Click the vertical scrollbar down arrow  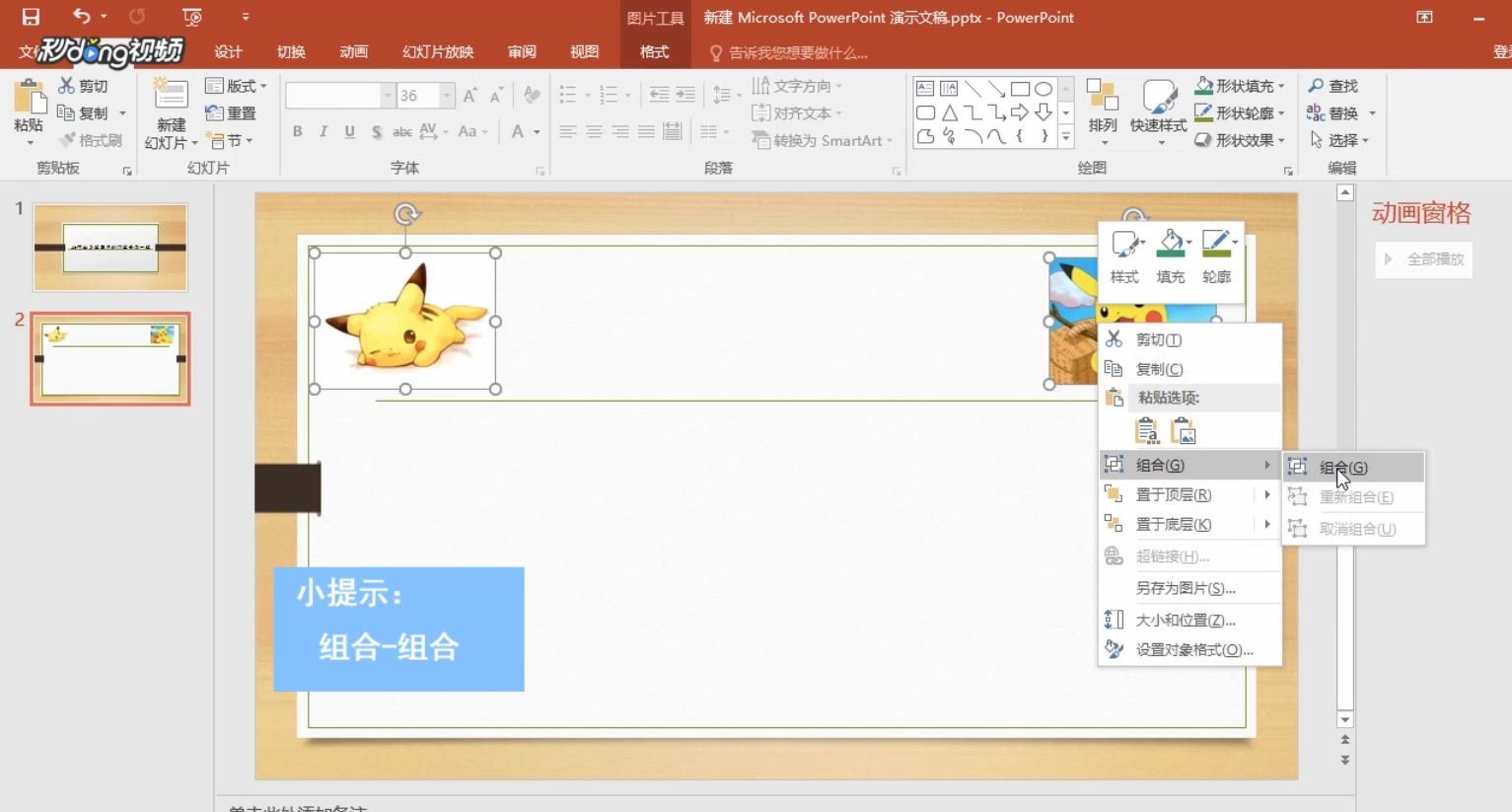(1345, 720)
